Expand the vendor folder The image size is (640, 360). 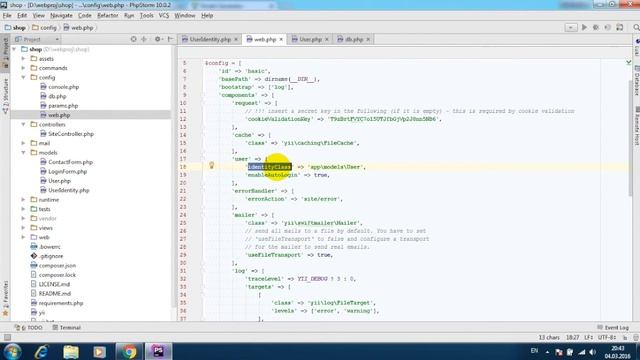(23, 218)
